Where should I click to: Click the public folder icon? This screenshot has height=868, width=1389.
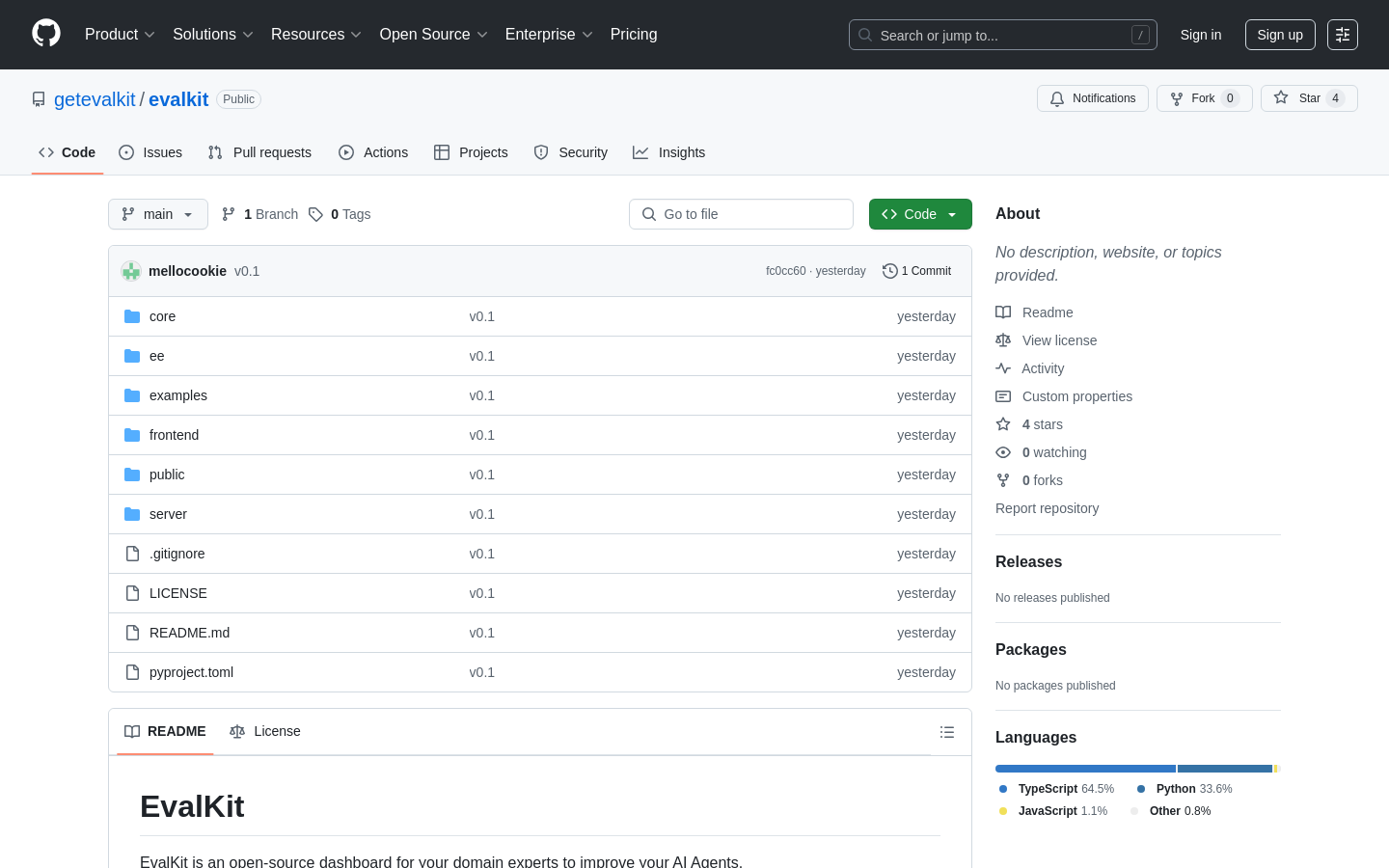point(132,475)
